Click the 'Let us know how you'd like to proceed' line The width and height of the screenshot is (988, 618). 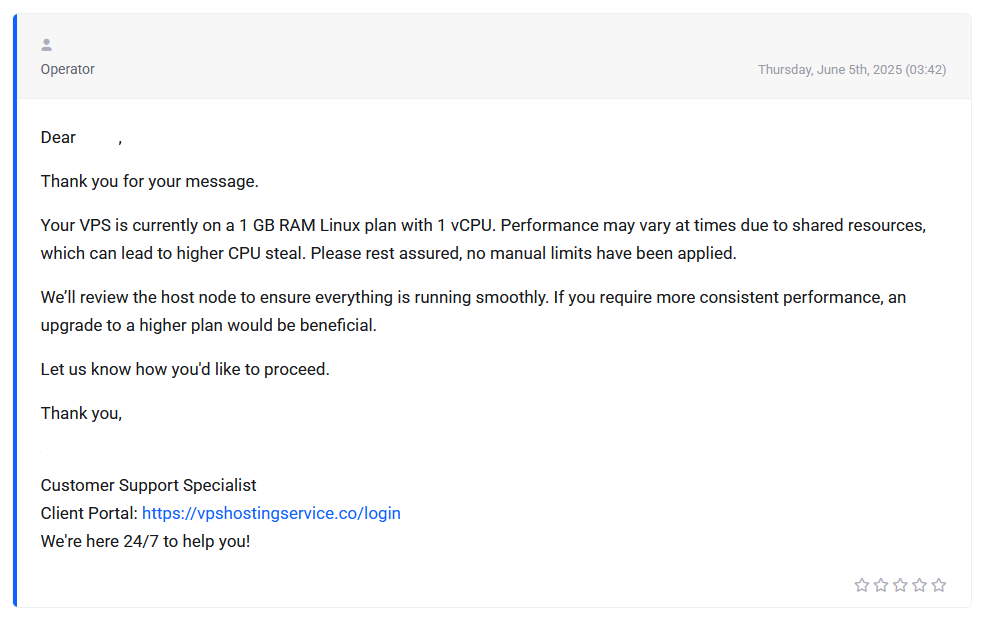[185, 369]
